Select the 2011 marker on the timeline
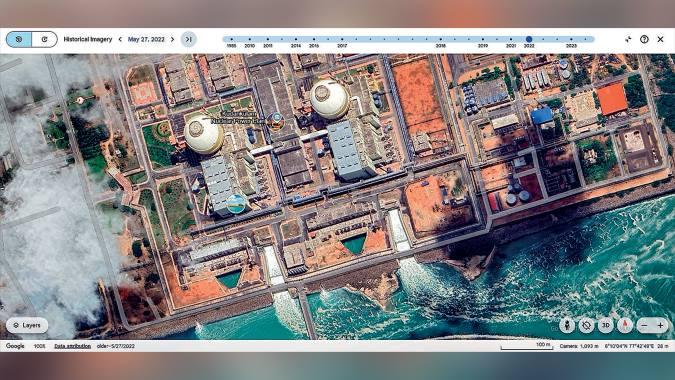Screen dimensions: 675x380 pos(268,39)
